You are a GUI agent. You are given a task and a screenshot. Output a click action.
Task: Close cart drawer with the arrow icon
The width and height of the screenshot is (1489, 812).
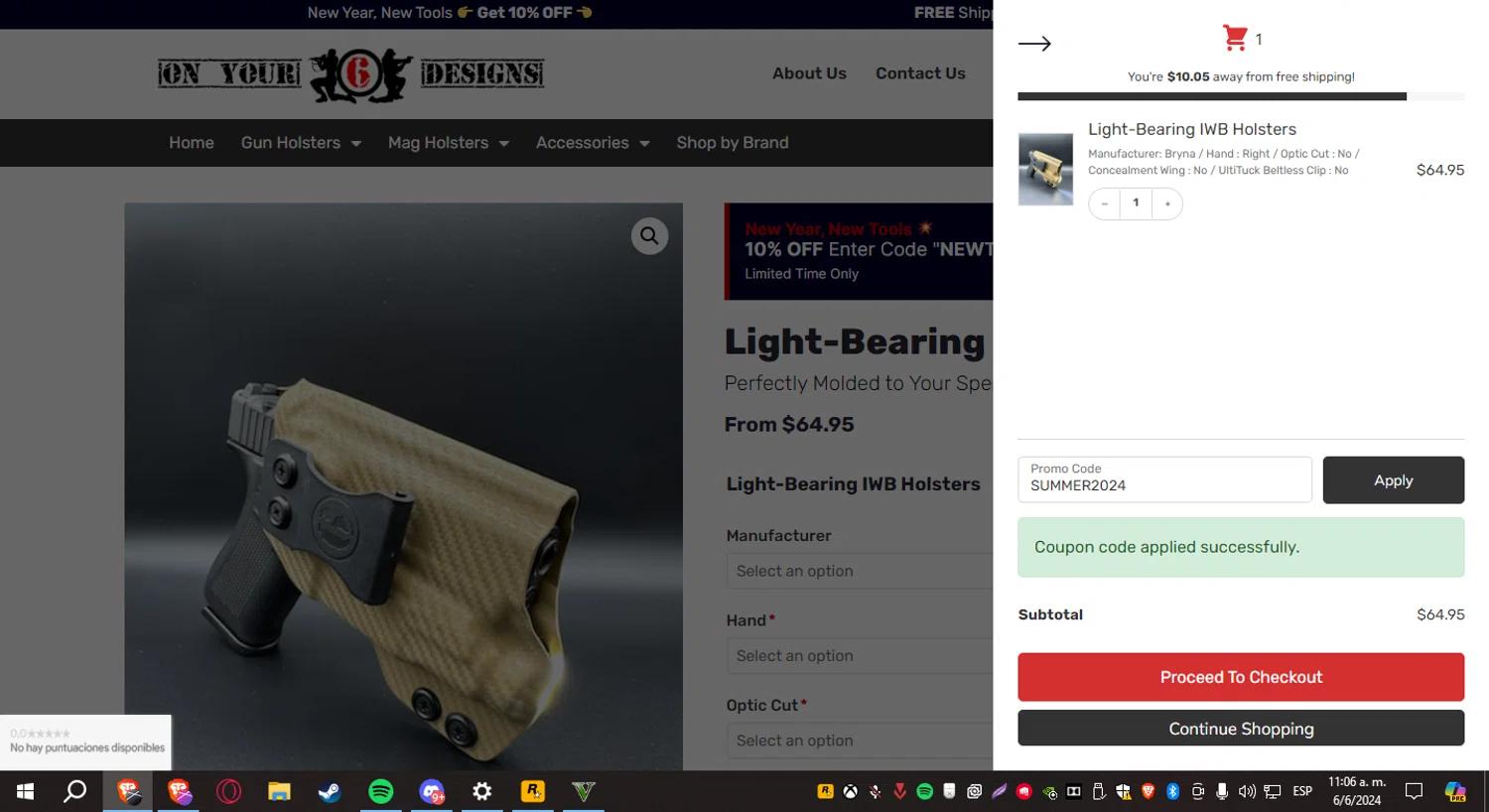[x=1034, y=43]
